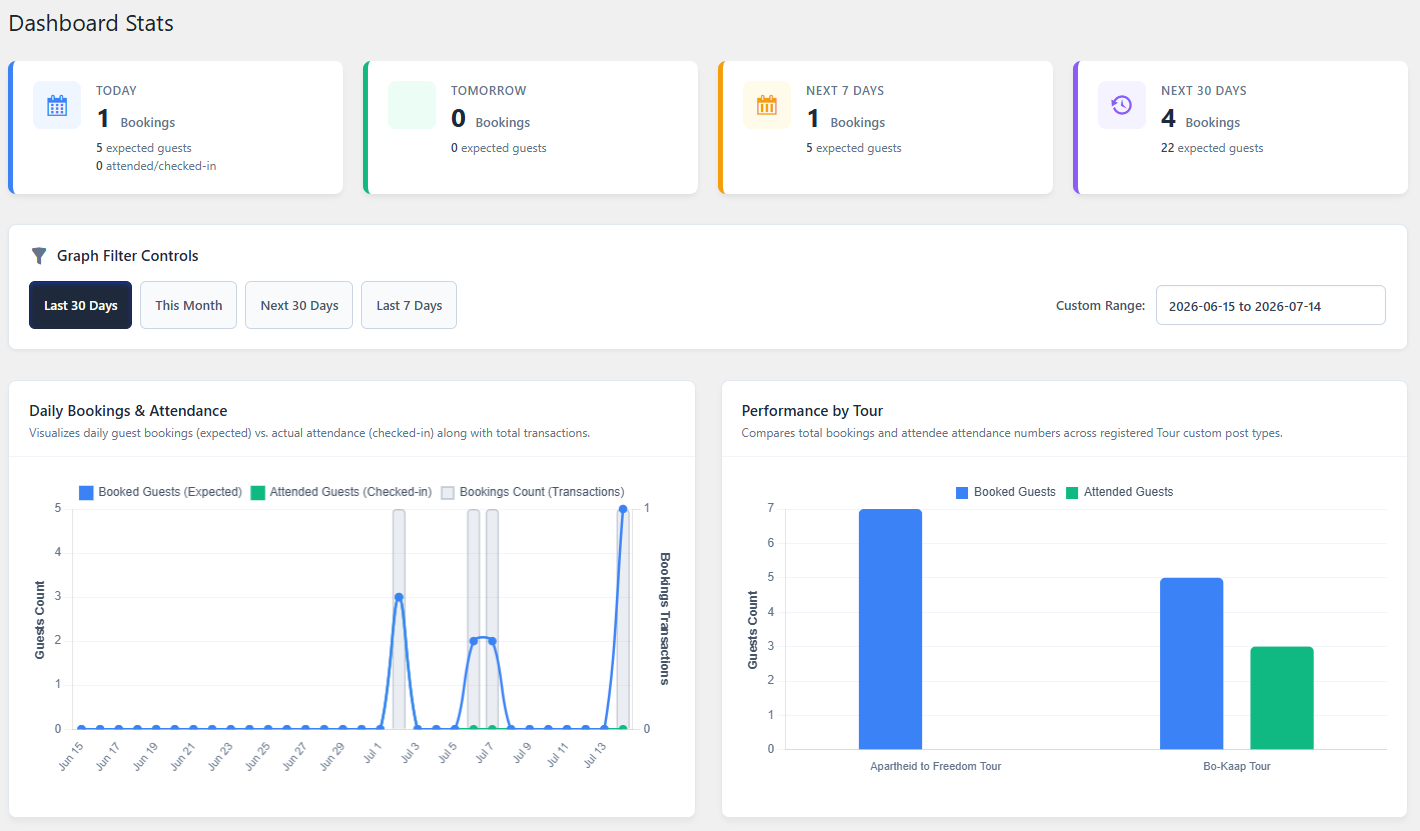Toggle Attended Guests (Checked-in) legend item

pos(341,492)
